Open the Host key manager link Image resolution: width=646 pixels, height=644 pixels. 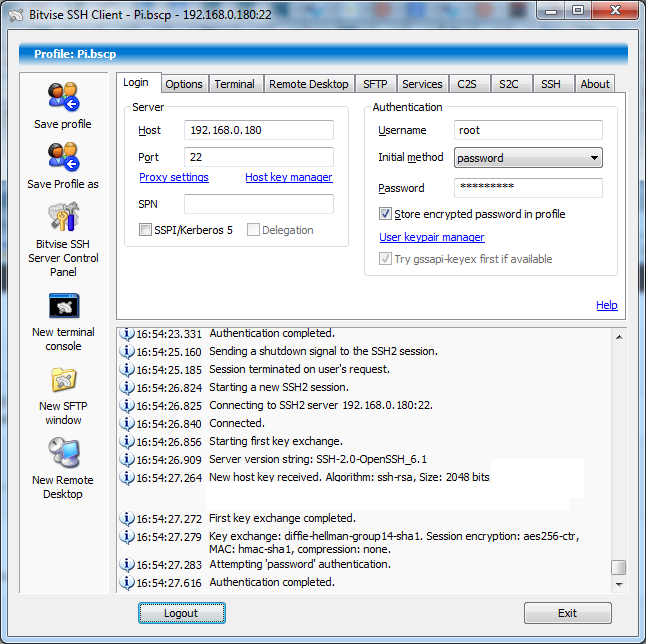(x=288, y=178)
